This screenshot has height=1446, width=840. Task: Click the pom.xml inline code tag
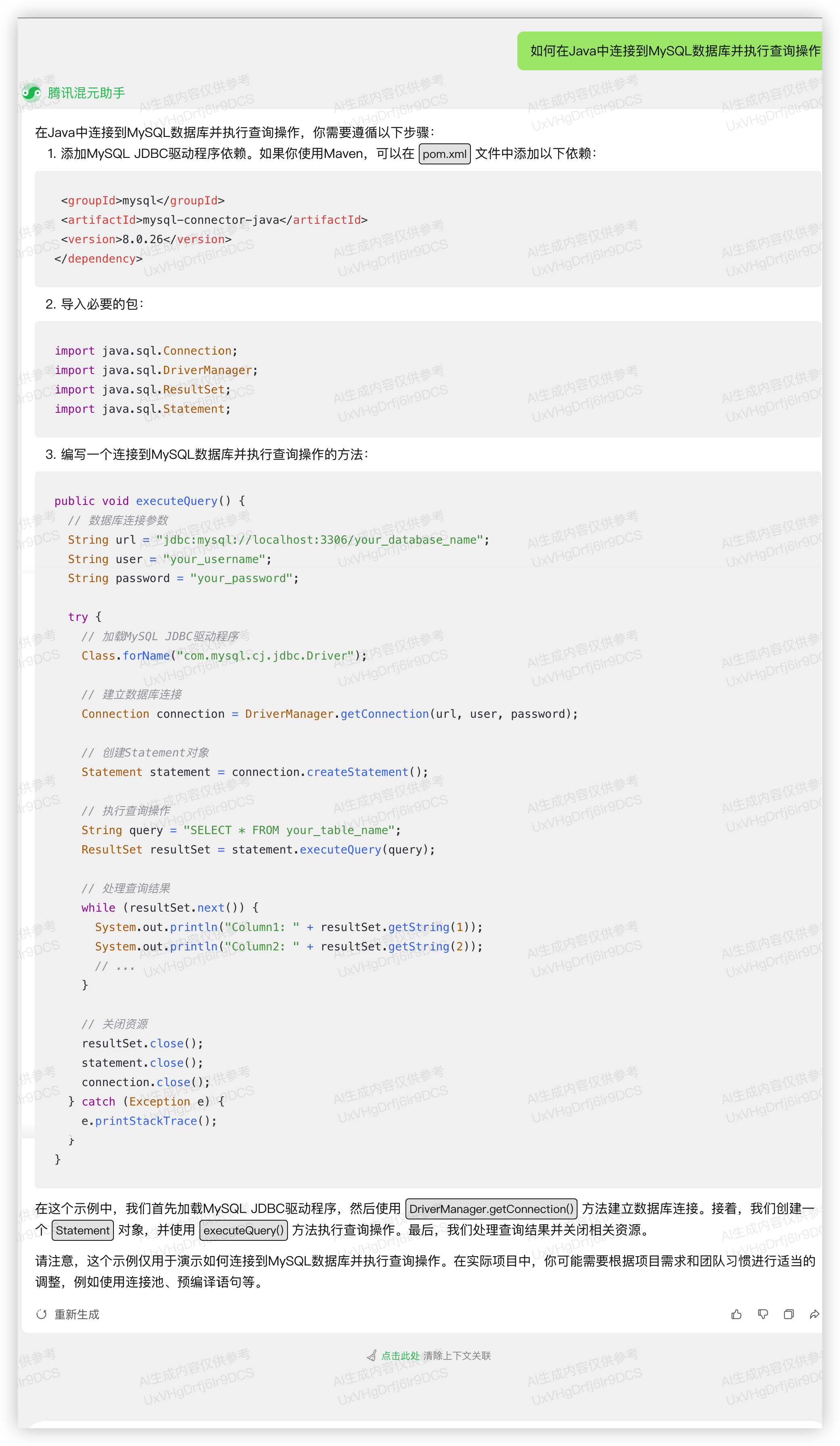pos(445,154)
